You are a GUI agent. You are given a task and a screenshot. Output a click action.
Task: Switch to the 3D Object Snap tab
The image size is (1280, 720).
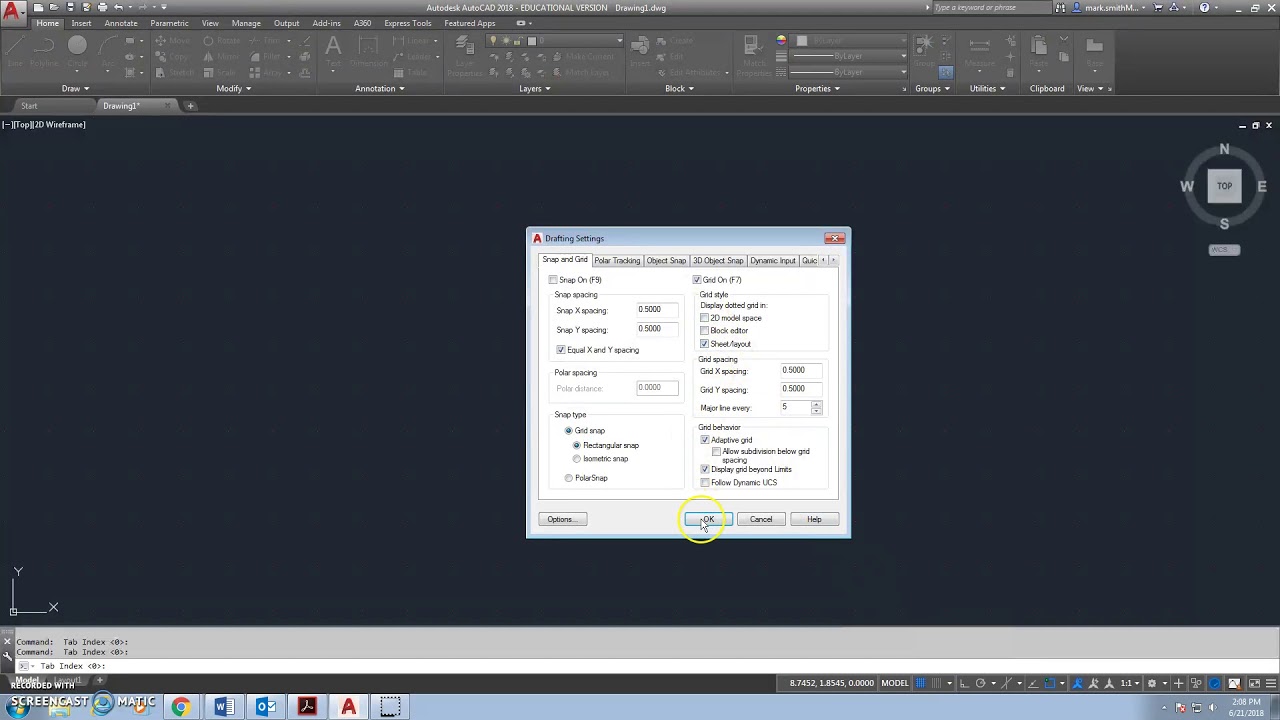point(718,261)
